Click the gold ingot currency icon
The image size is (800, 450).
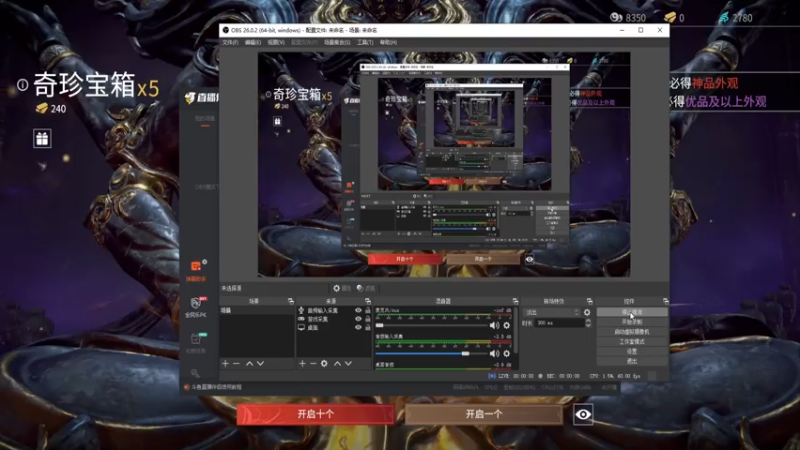(670, 17)
